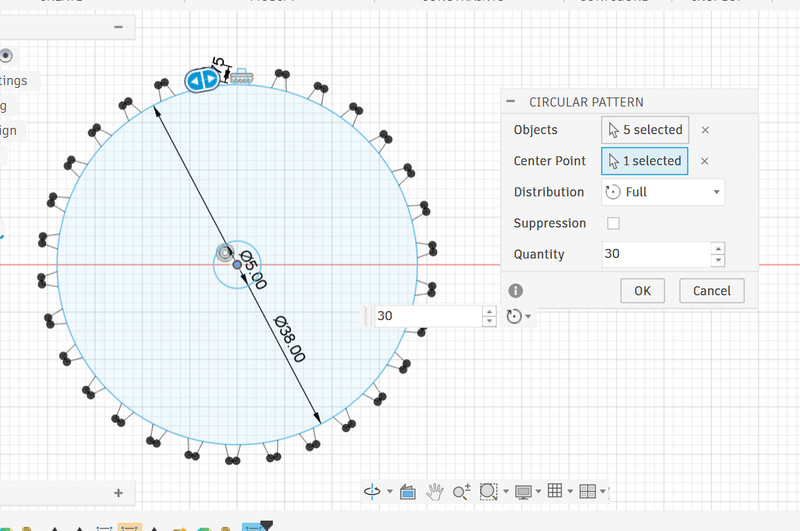Collapse the Circular Pattern dialog

click(511, 101)
